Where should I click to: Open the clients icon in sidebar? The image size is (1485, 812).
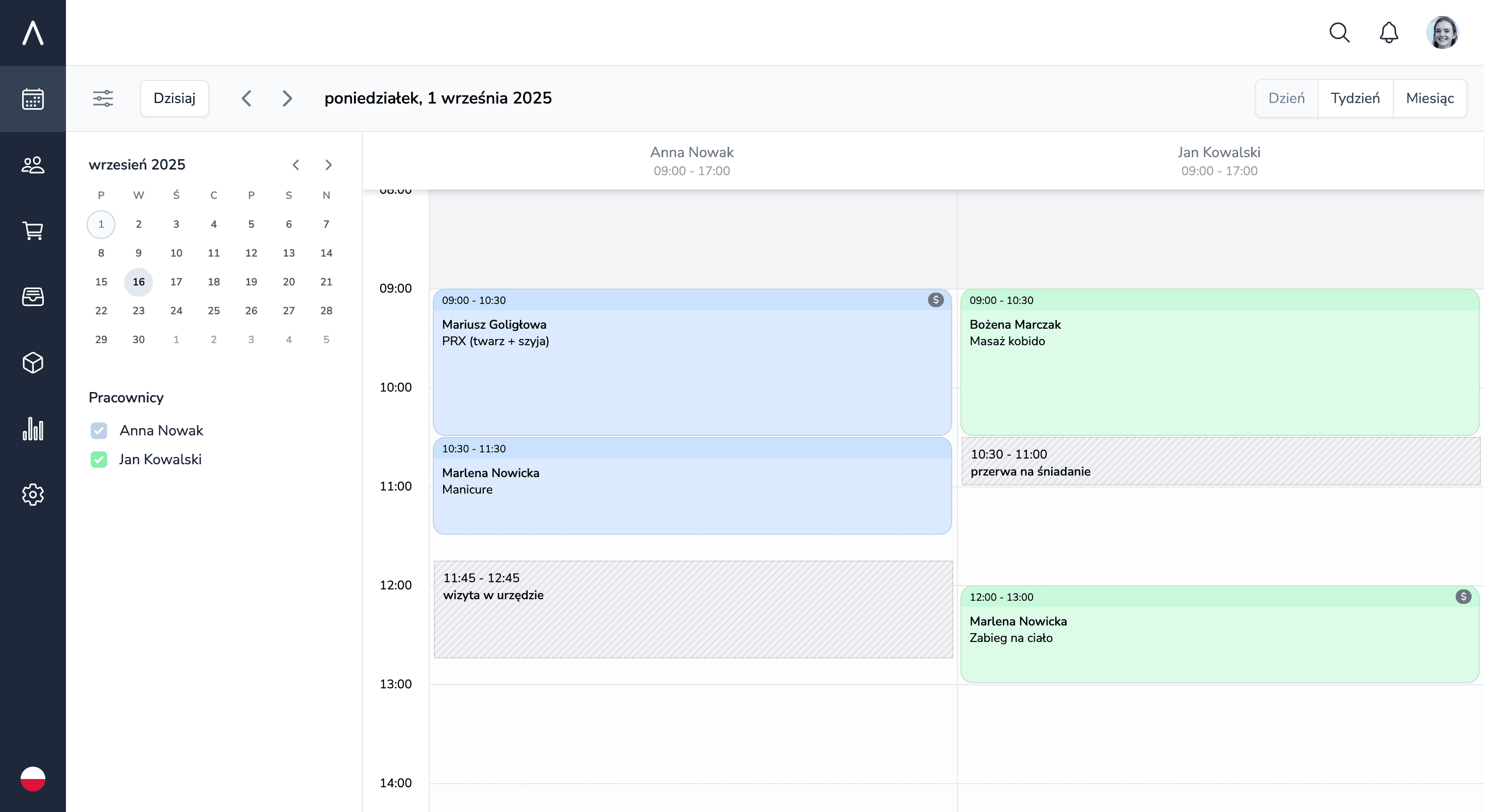click(33, 165)
